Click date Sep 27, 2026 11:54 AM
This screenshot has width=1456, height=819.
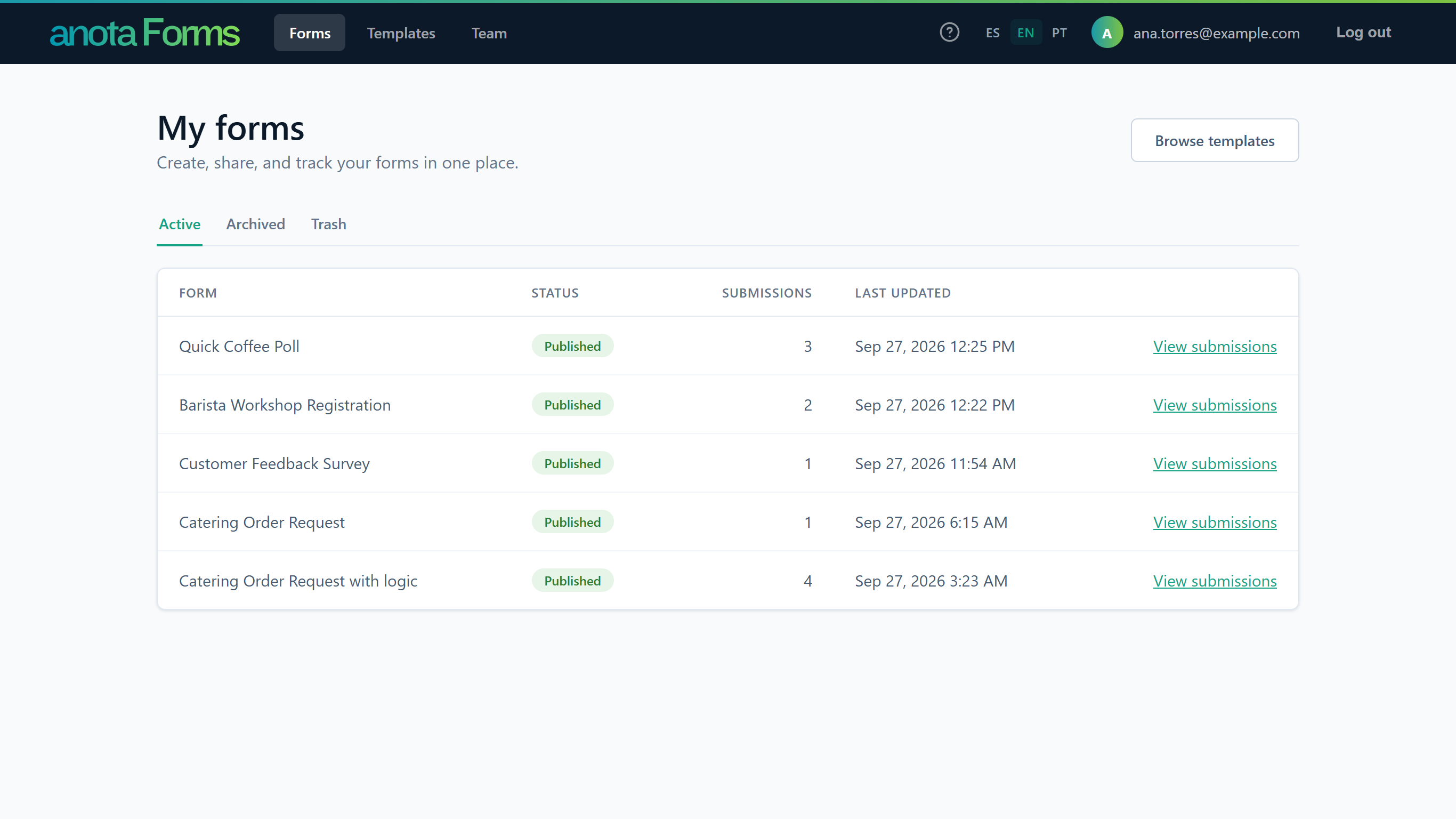(935, 463)
